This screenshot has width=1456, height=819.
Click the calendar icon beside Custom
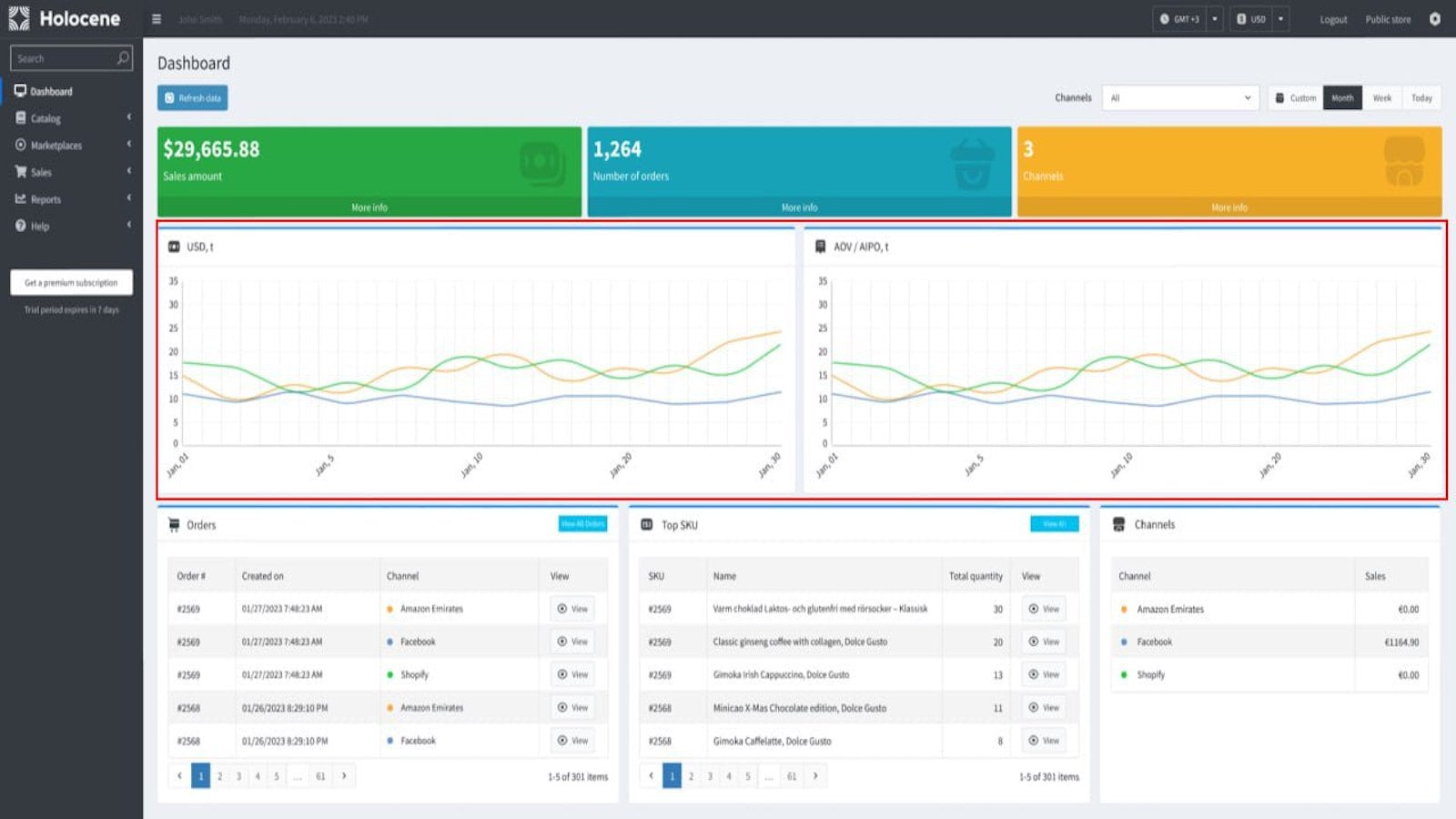coord(1279,97)
